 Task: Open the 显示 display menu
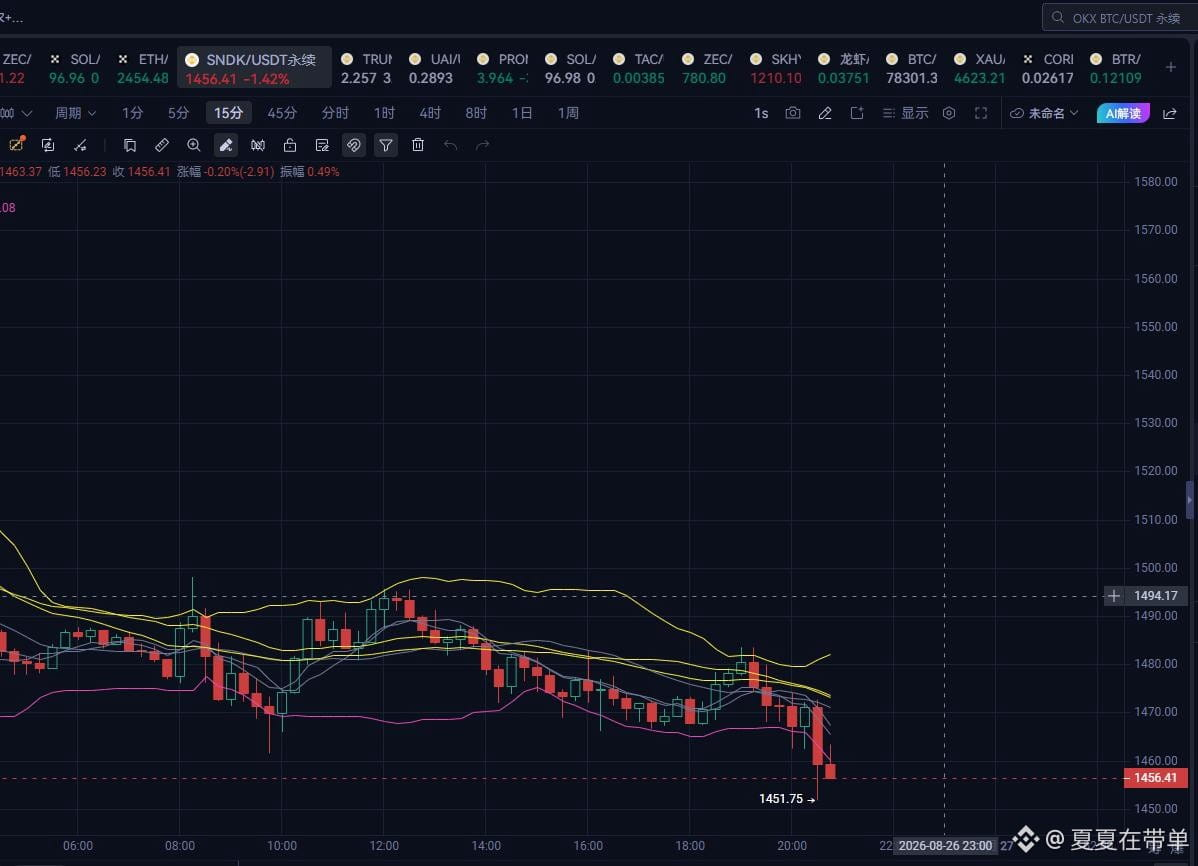coord(905,113)
